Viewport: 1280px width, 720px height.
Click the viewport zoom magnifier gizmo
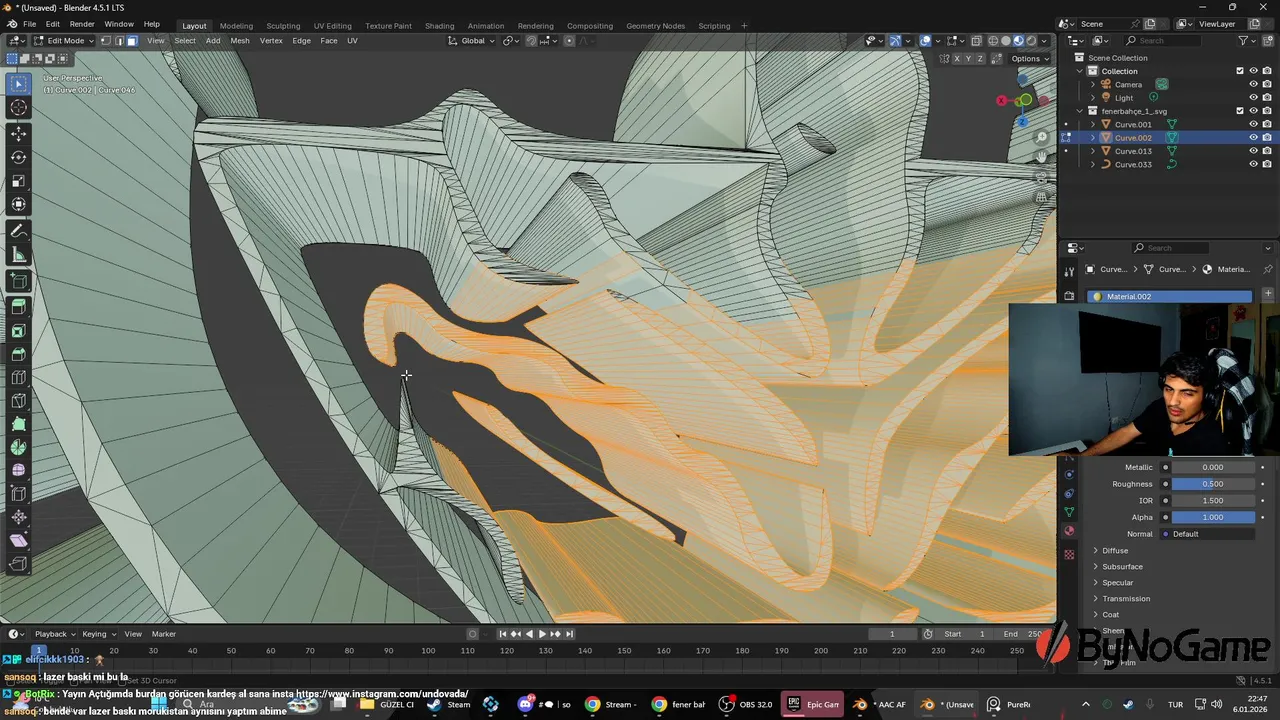1041,137
